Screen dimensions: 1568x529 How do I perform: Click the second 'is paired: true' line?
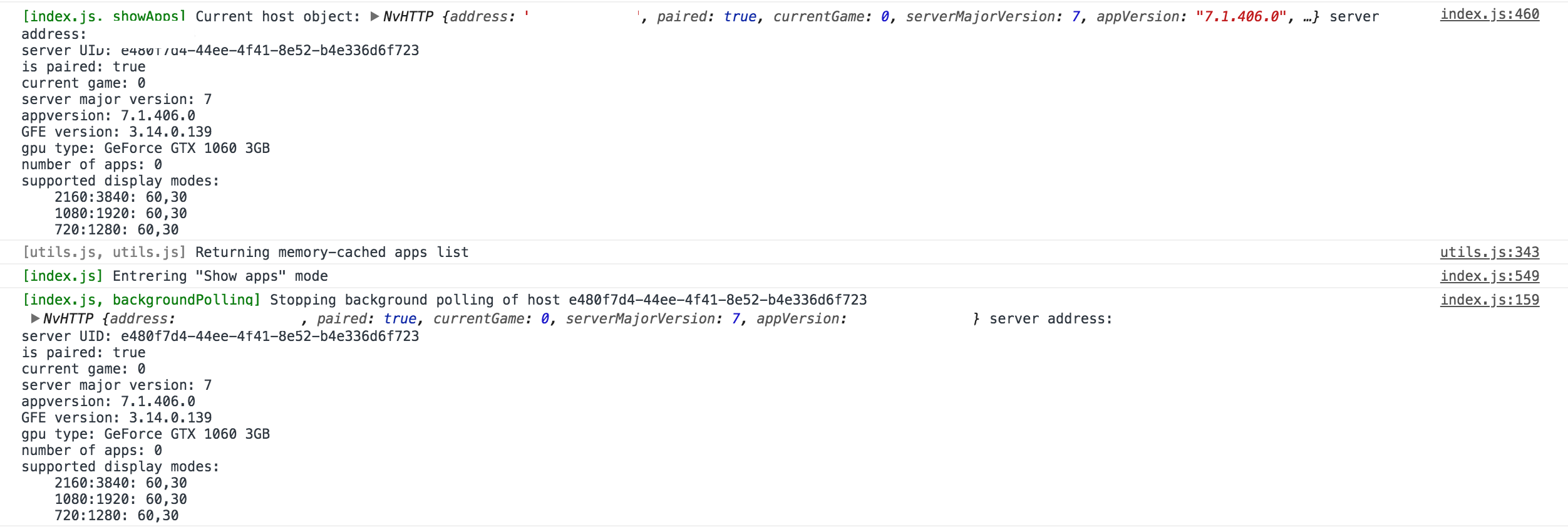[x=83, y=352]
